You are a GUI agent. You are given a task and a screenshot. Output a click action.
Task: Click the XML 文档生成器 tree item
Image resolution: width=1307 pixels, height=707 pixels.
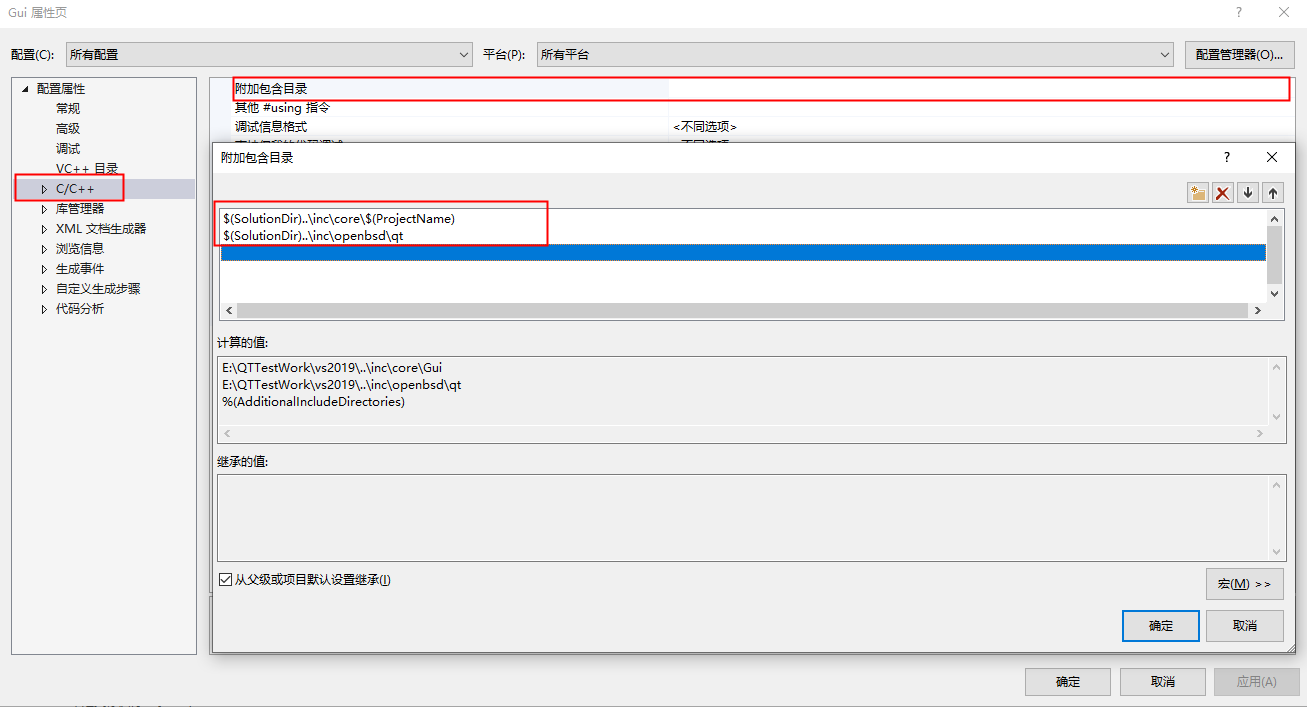pyautogui.click(x=101, y=228)
